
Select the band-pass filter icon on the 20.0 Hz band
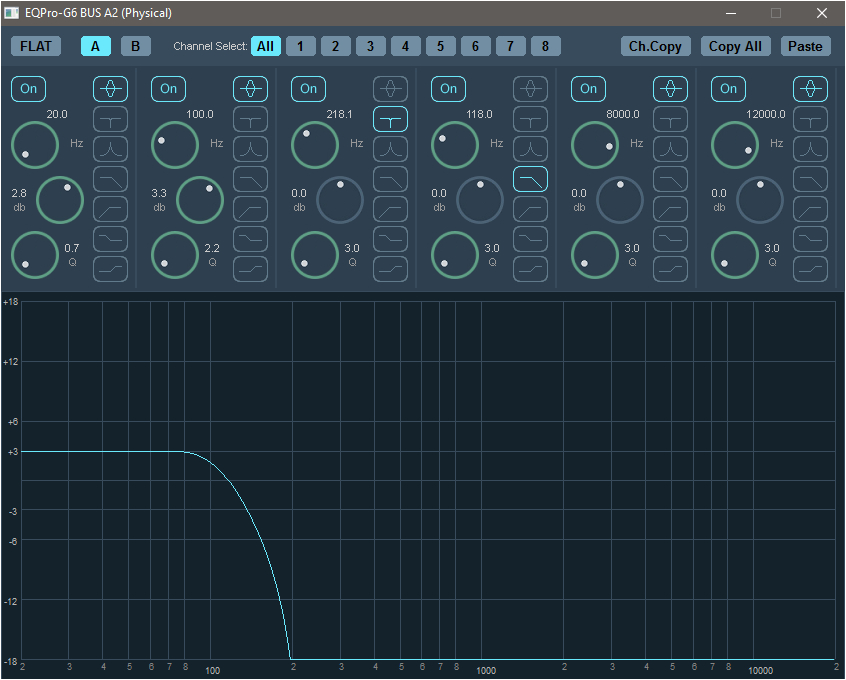110,149
